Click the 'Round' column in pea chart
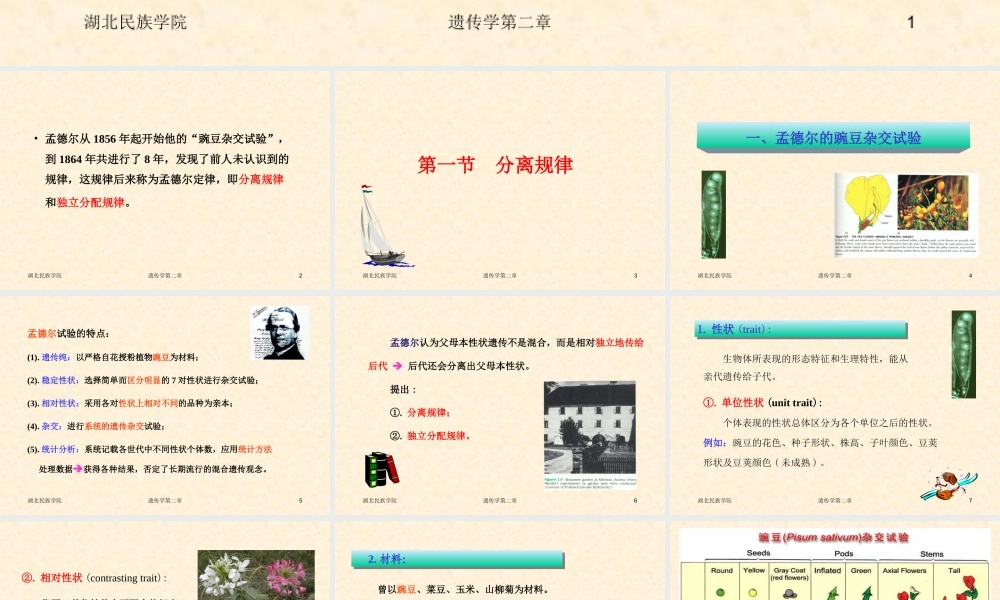This screenshot has height=600, width=1000. click(x=721, y=581)
